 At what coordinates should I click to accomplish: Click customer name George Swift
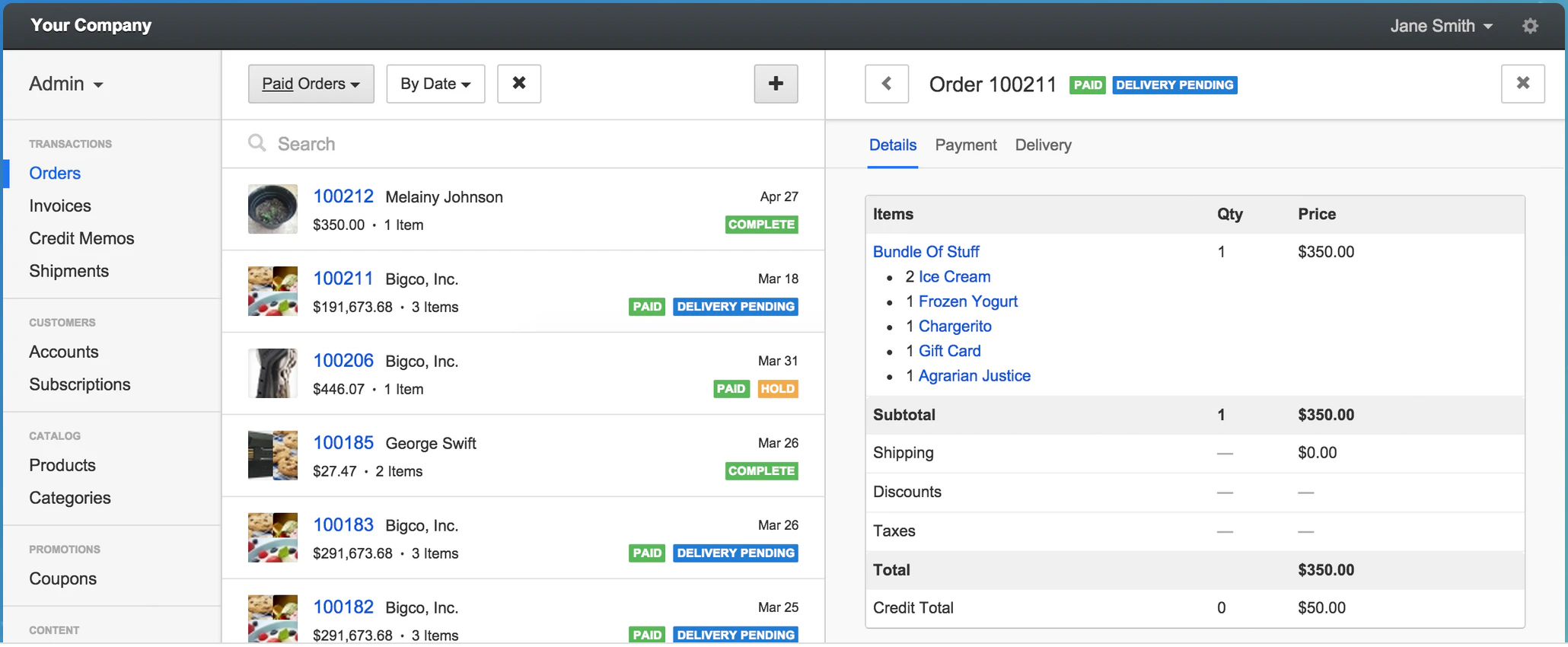click(431, 444)
